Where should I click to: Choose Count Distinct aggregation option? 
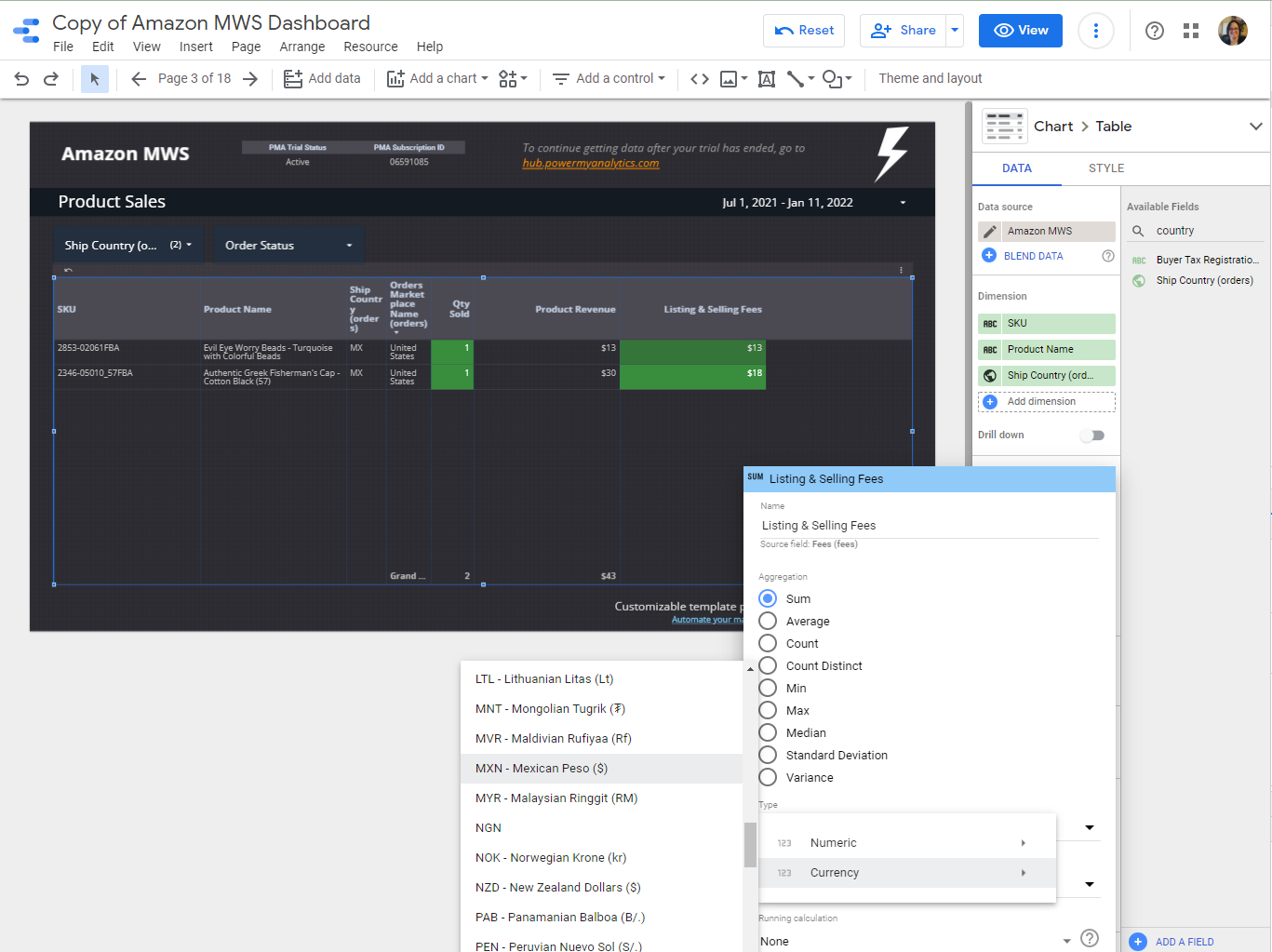(x=768, y=665)
